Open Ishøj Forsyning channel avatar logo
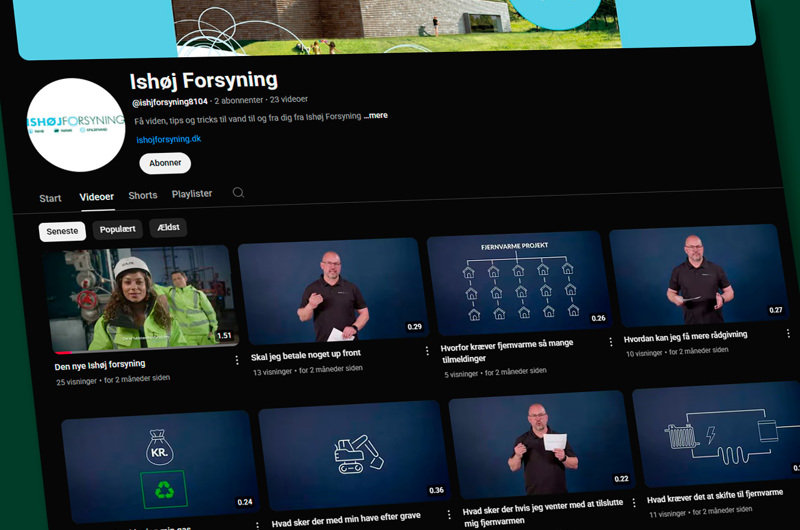 [76, 126]
